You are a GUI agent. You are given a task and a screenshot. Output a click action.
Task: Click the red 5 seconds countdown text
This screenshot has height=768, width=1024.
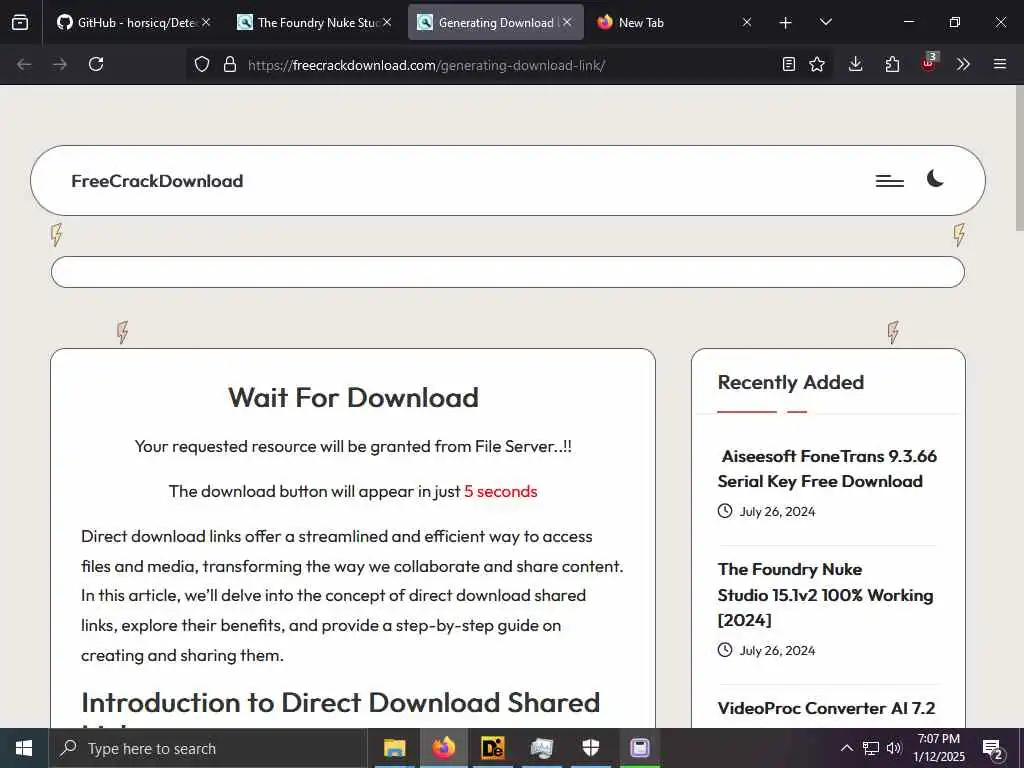pyautogui.click(x=501, y=491)
